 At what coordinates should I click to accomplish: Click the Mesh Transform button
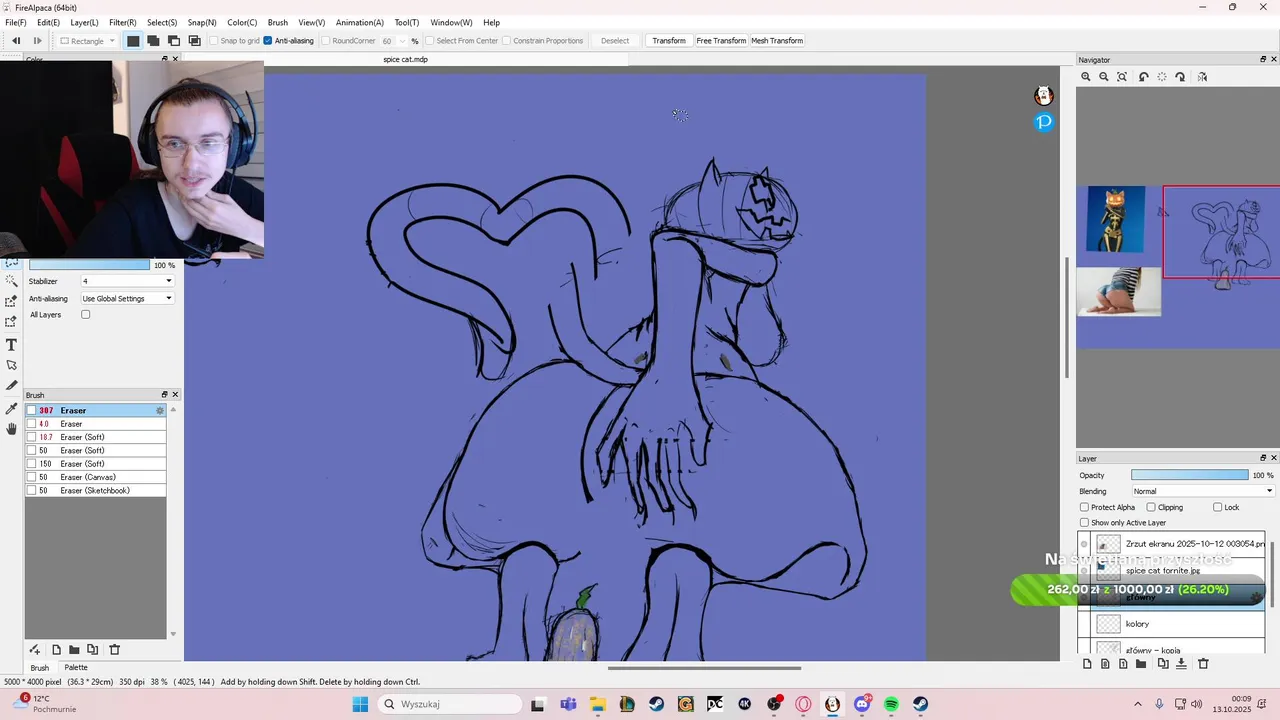point(777,41)
